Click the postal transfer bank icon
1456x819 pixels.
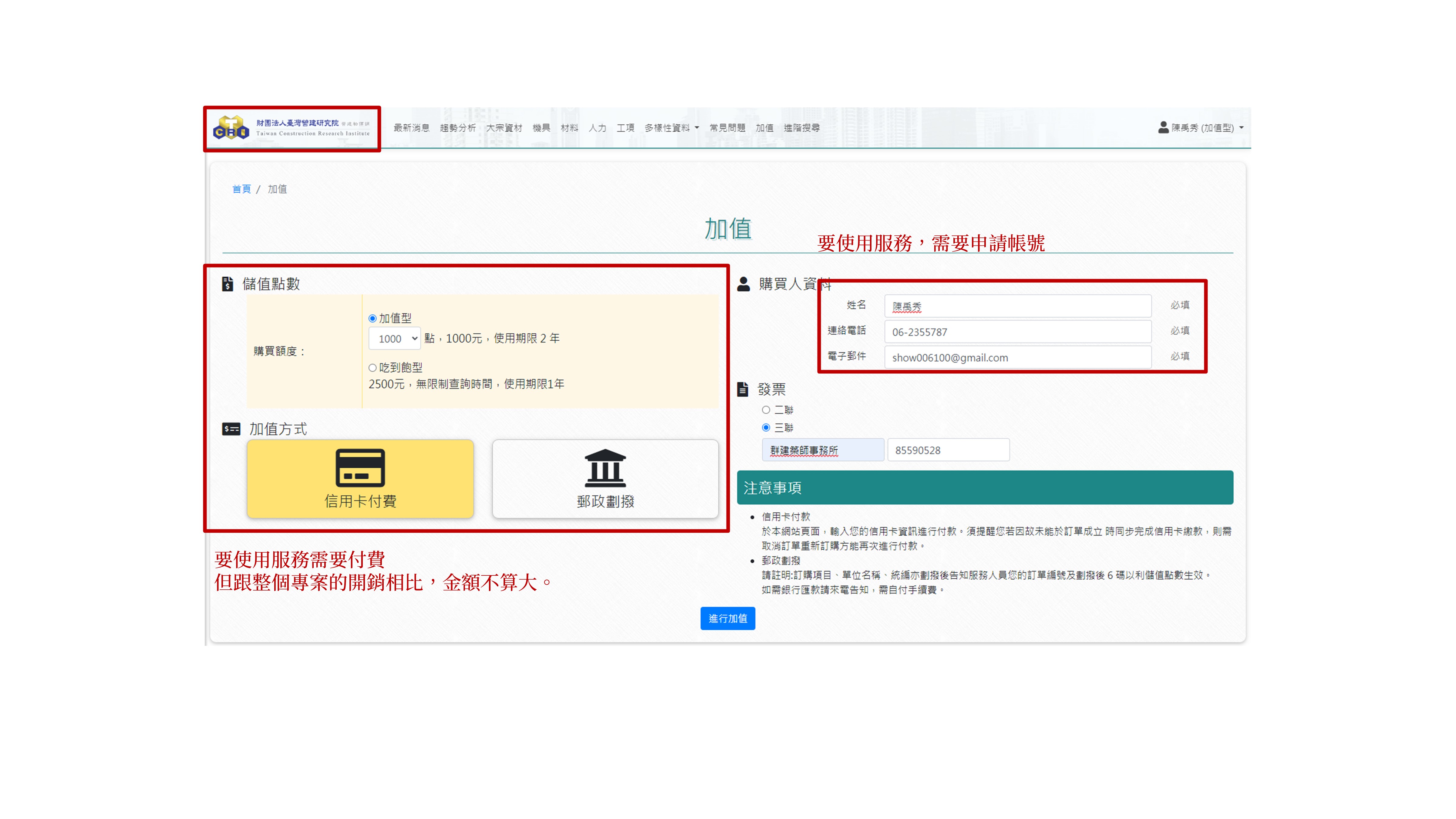click(x=605, y=468)
